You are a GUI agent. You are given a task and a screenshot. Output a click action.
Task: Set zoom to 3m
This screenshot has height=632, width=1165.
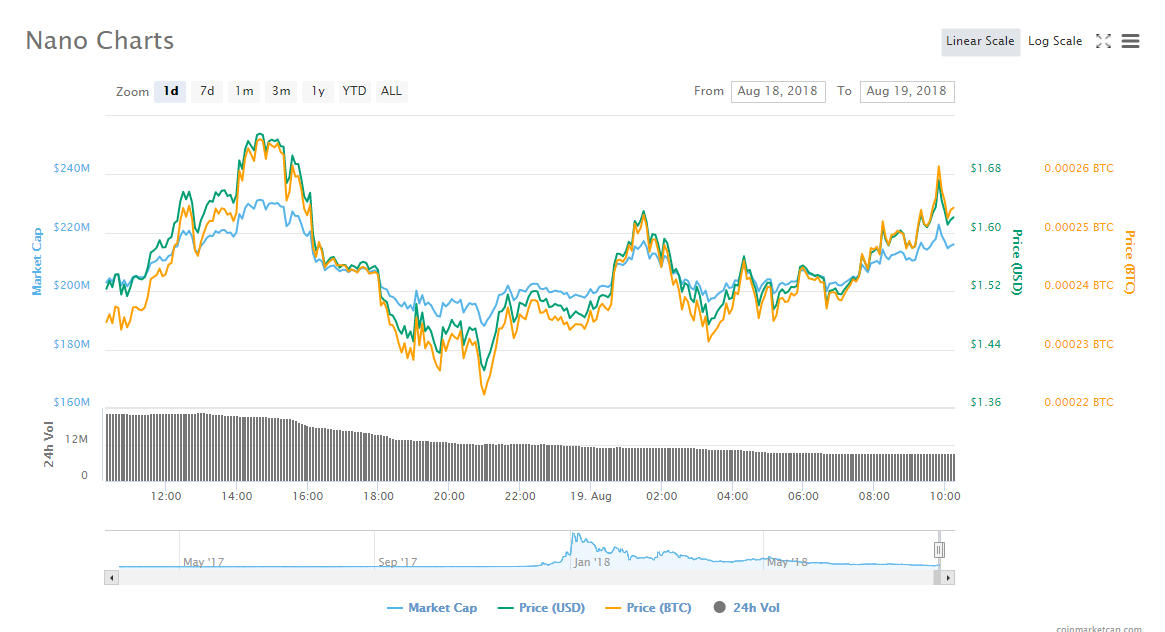coord(281,91)
